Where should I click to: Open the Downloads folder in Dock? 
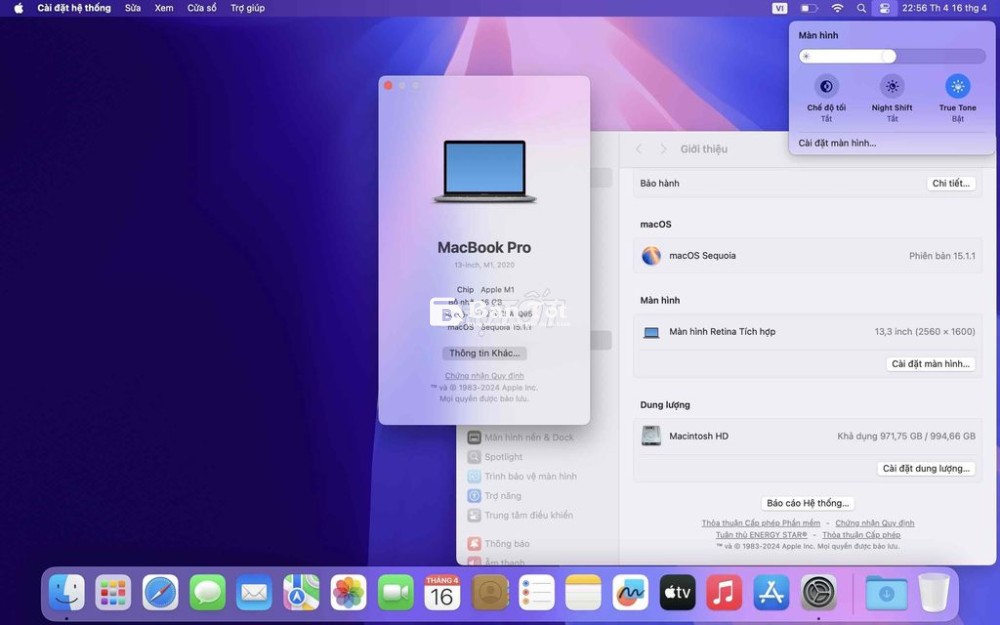pyautogui.click(x=886, y=592)
